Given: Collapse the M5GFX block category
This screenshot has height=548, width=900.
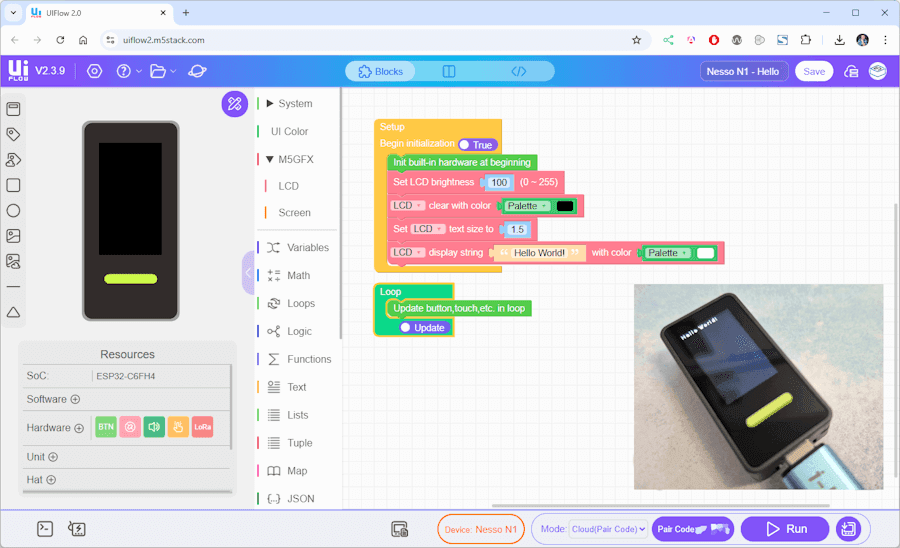Looking at the screenshot, I should click(x=294, y=159).
